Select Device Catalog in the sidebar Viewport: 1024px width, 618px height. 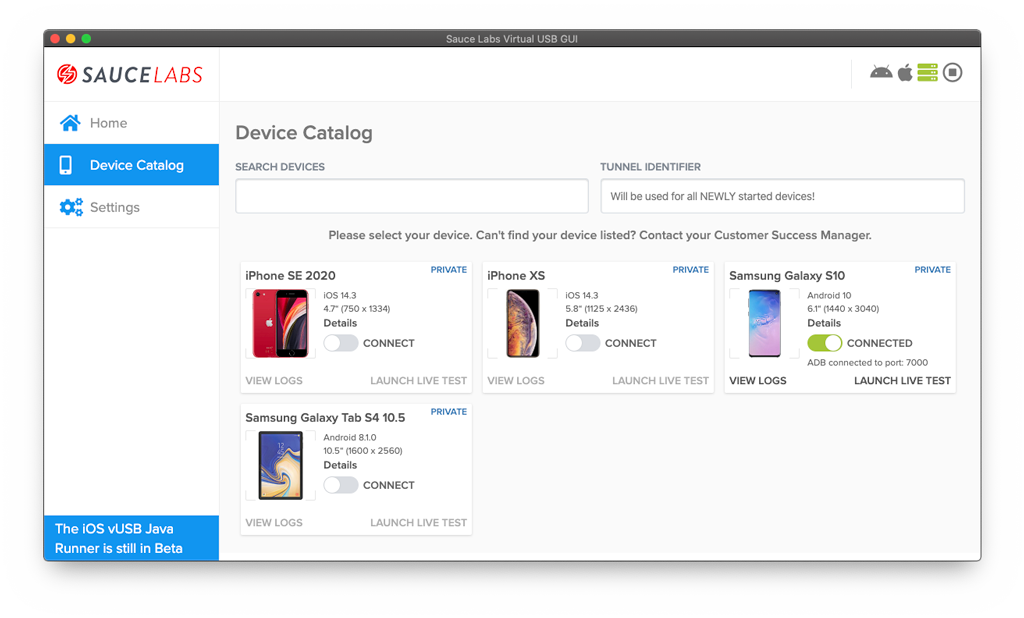tap(131, 165)
